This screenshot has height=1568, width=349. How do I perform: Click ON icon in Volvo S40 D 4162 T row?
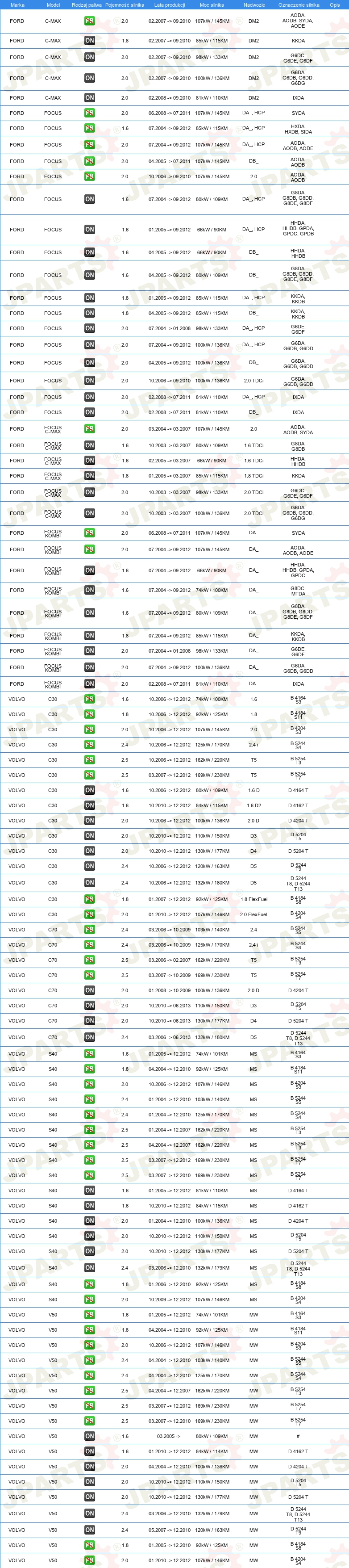[89, 1207]
